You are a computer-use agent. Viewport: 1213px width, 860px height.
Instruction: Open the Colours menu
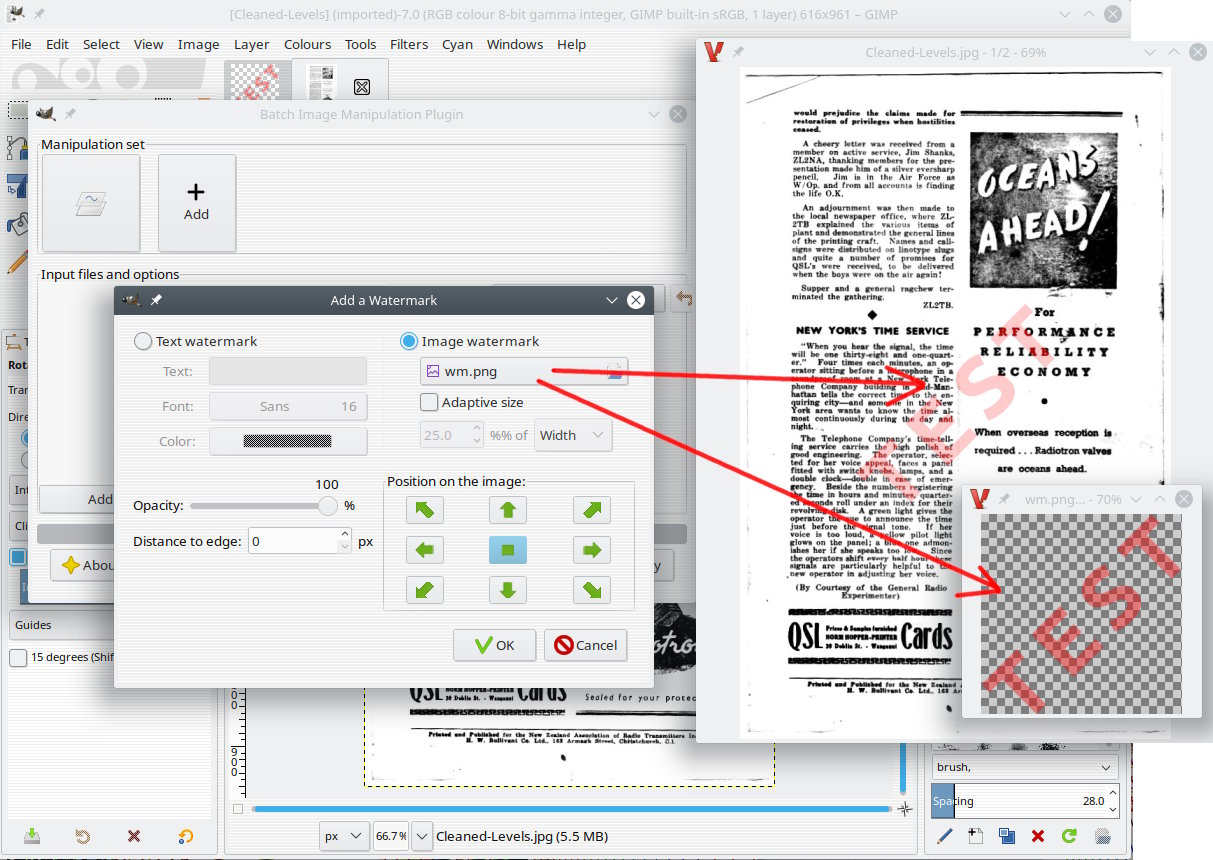tap(307, 44)
